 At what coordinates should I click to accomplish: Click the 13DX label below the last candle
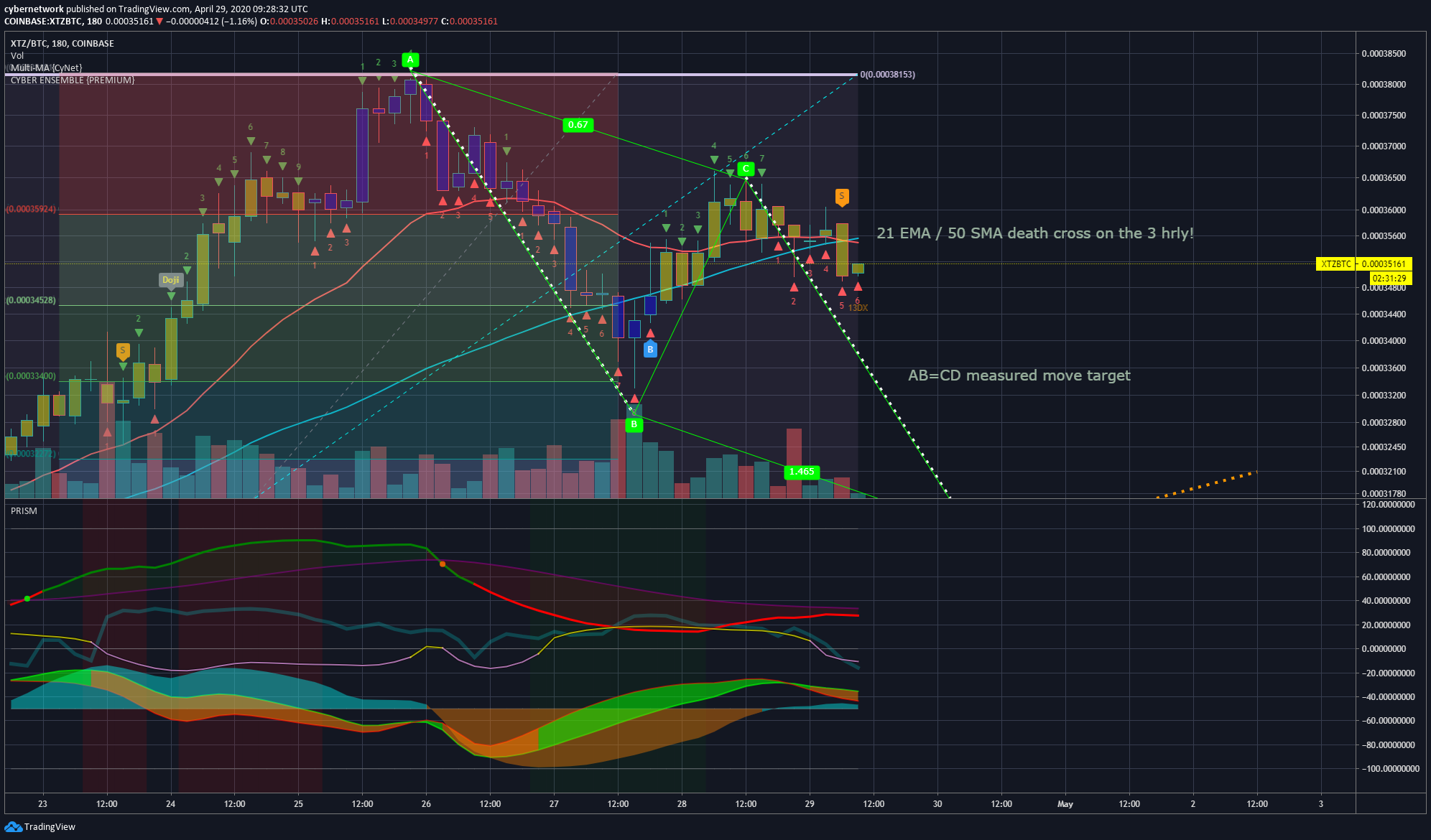[x=858, y=308]
